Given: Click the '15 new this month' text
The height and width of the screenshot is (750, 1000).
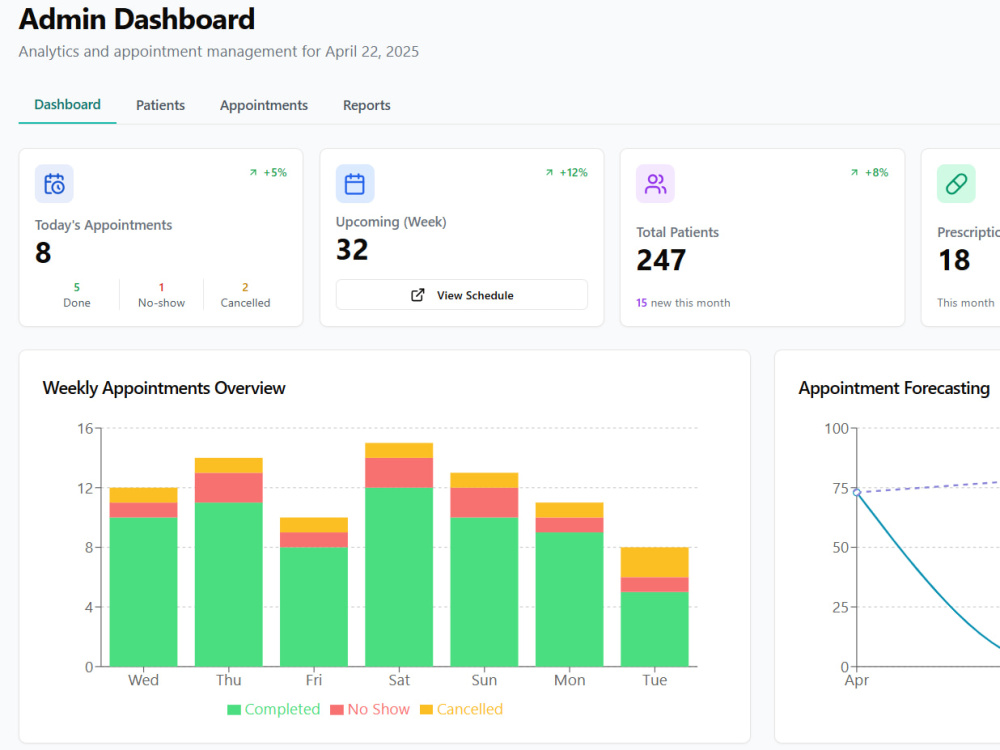Looking at the screenshot, I should click(683, 303).
